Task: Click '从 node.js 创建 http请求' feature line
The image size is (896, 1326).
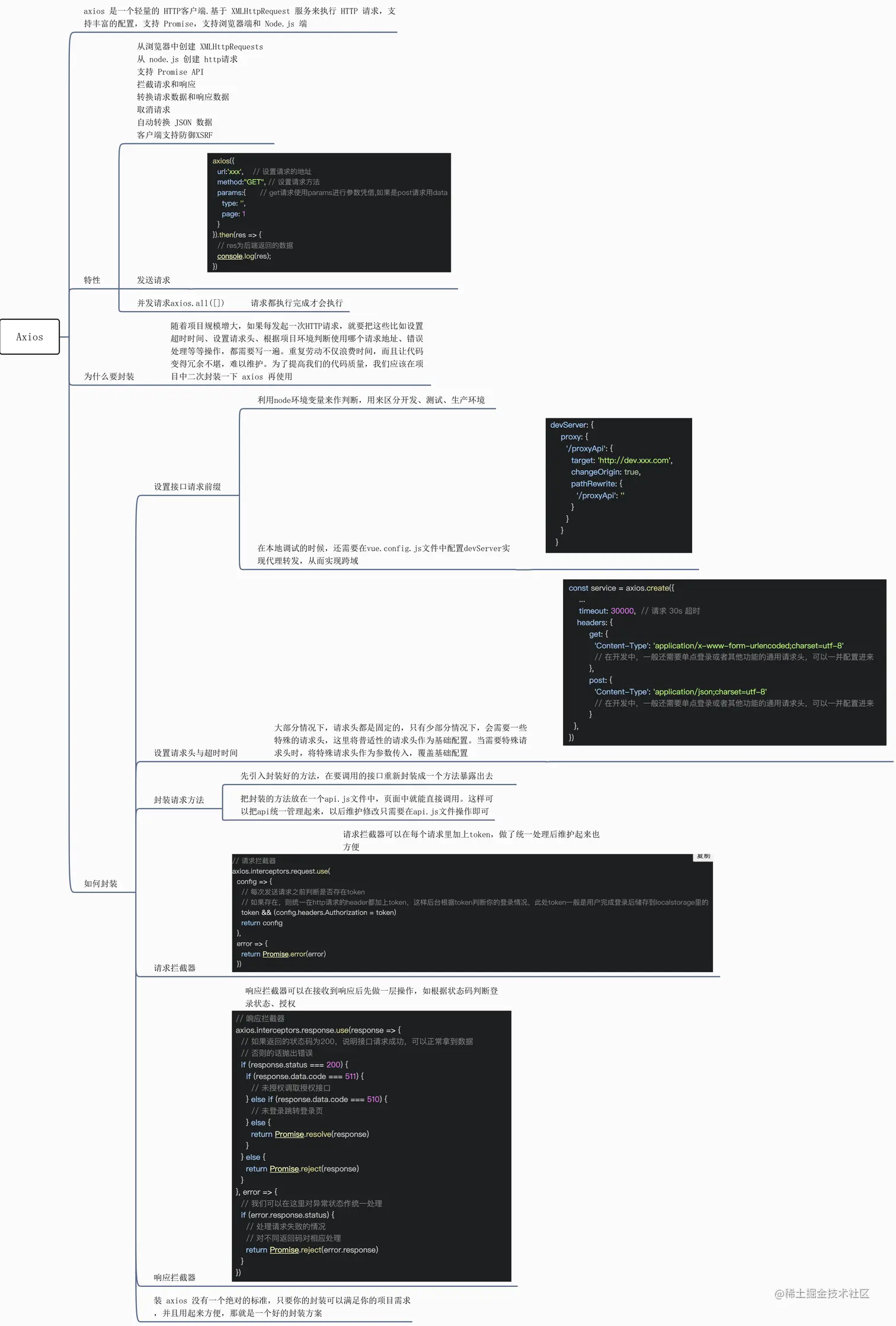Action: 187,59
